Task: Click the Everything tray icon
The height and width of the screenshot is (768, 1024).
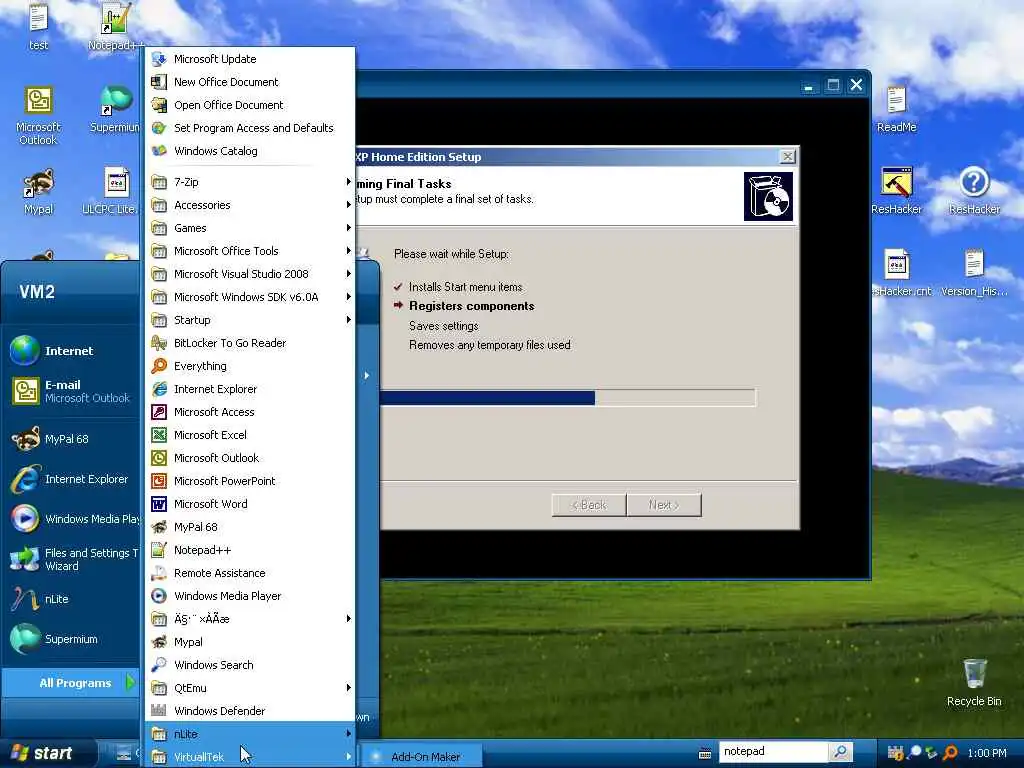Action: (951, 753)
